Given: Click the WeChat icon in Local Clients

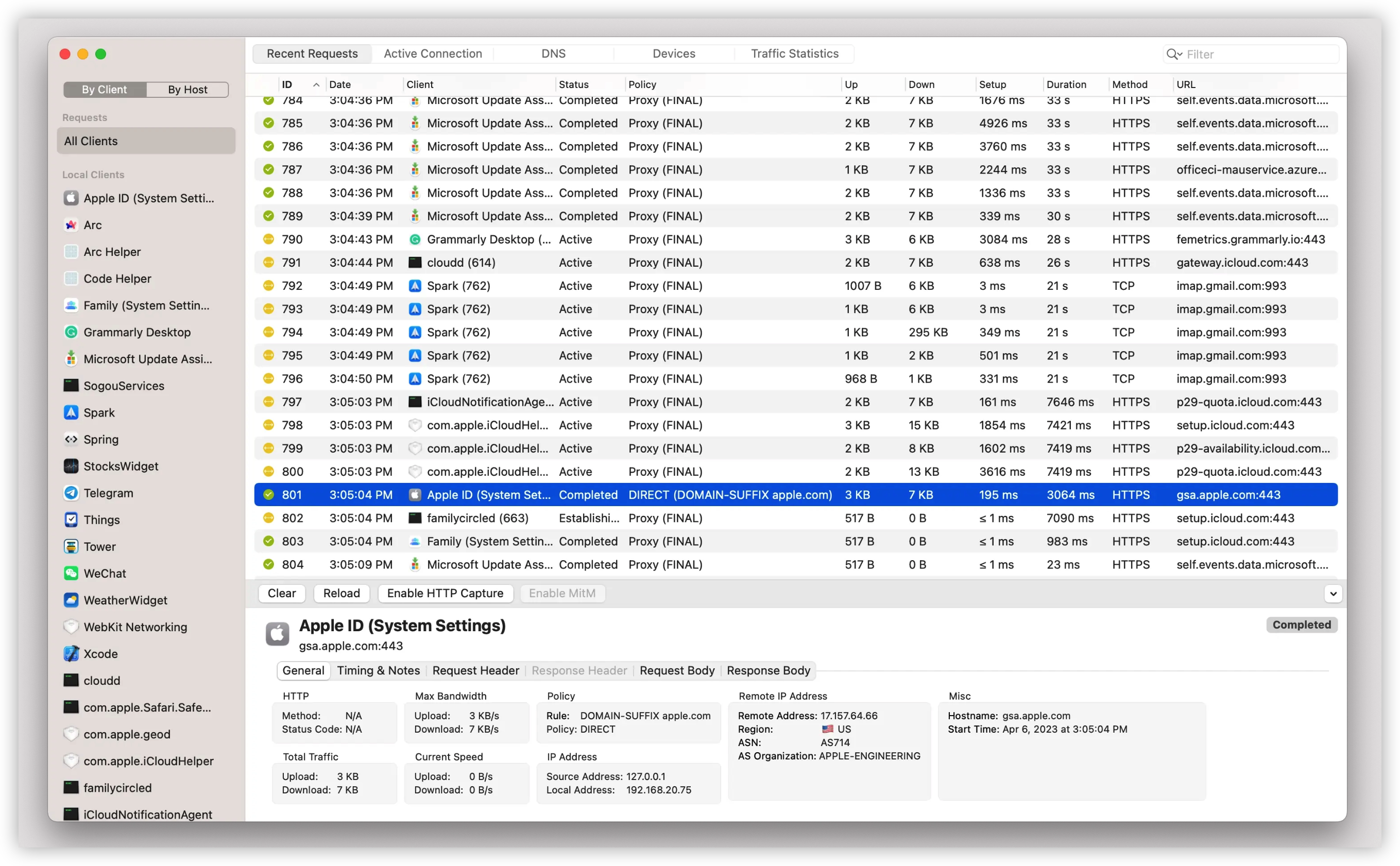Looking at the screenshot, I should coord(71,573).
